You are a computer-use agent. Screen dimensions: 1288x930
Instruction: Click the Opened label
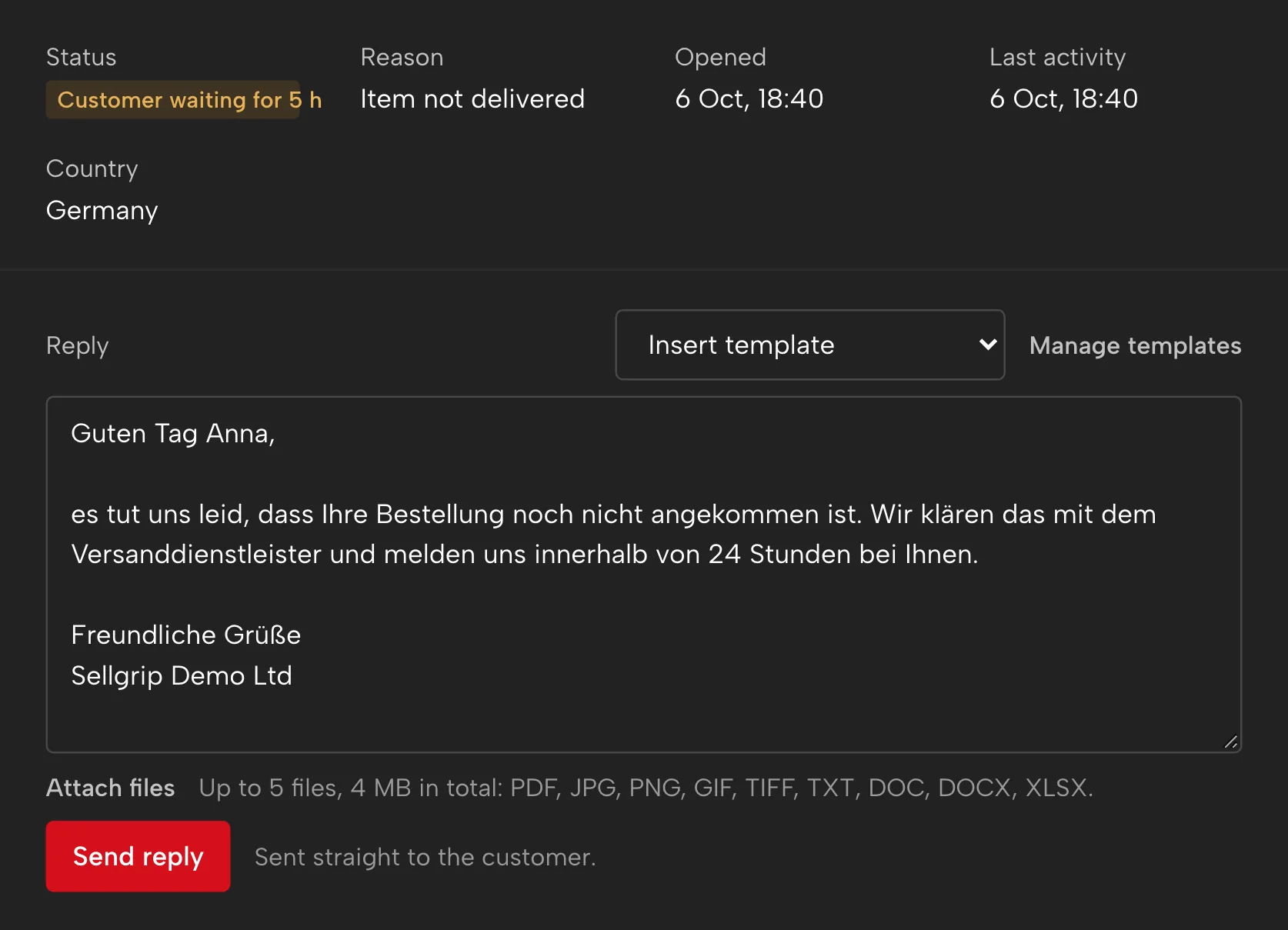pyautogui.click(x=721, y=57)
